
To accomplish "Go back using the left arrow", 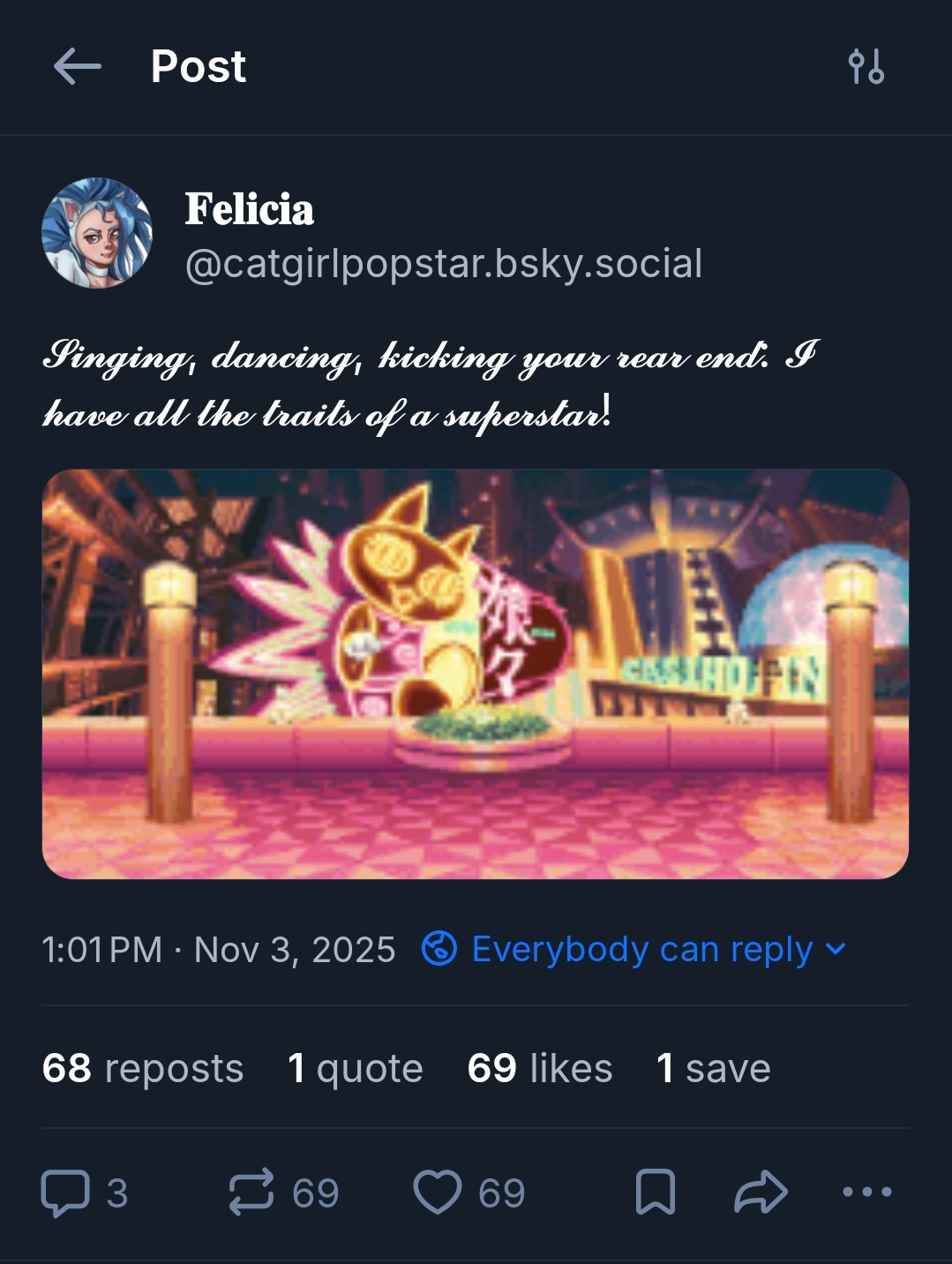I will click(x=78, y=67).
